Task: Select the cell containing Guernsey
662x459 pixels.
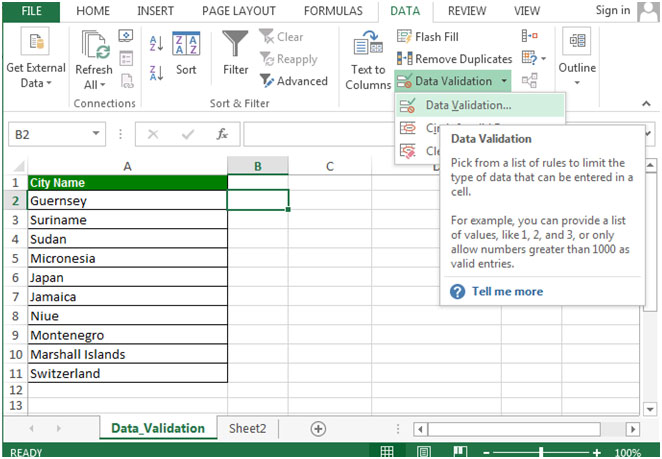Action: [128, 201]
